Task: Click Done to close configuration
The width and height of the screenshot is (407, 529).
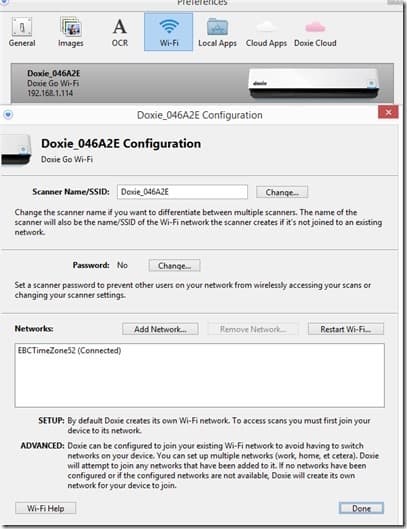Action: [361, 508]
